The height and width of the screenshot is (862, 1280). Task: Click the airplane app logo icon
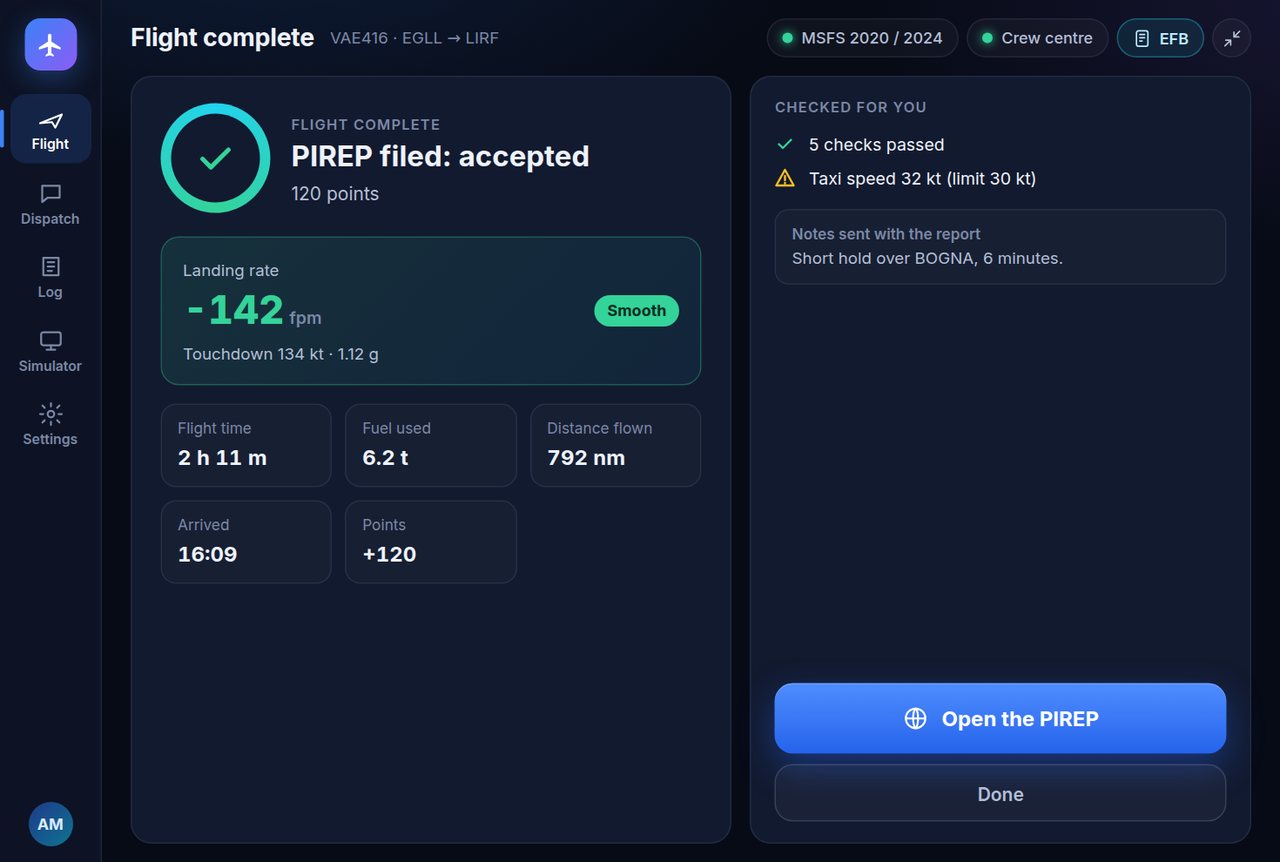[x=50, y=45]
